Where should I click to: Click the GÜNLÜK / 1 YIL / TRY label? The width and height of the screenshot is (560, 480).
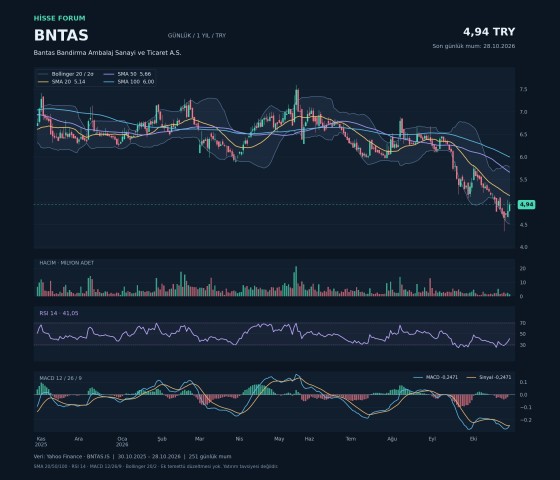(x=197, y=35)
